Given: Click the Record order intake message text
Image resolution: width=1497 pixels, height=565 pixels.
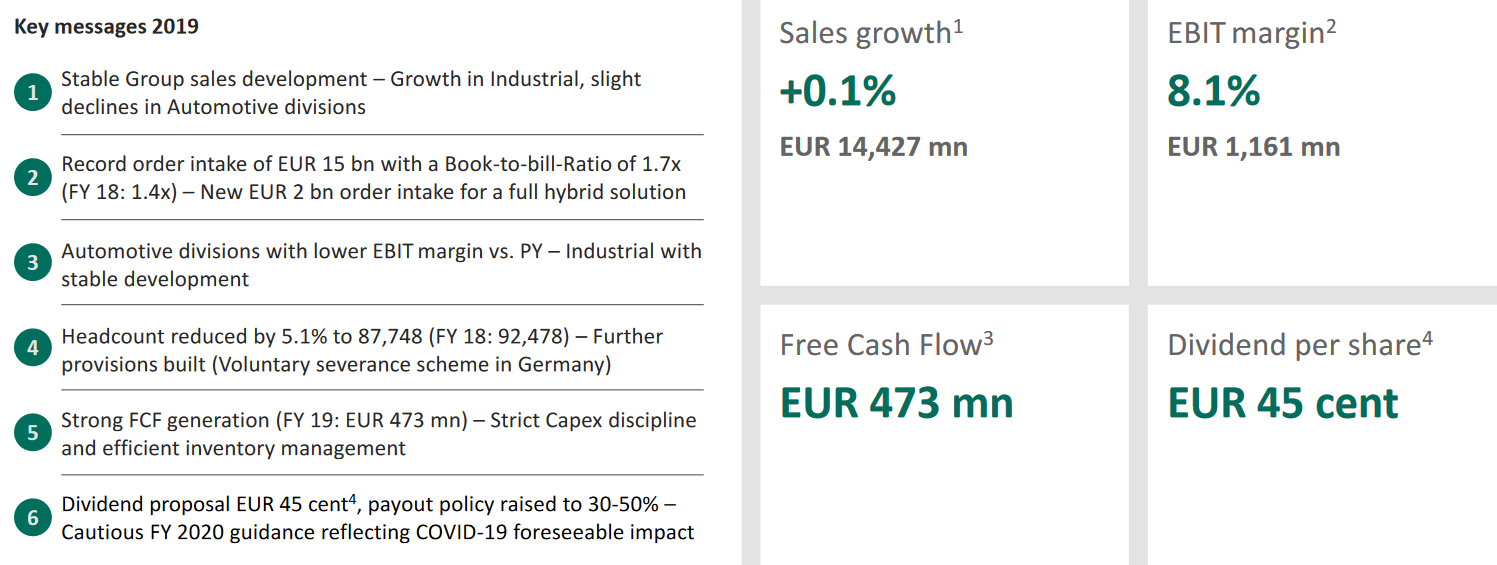Looking at the screenshot, I should tap(374, 178).
